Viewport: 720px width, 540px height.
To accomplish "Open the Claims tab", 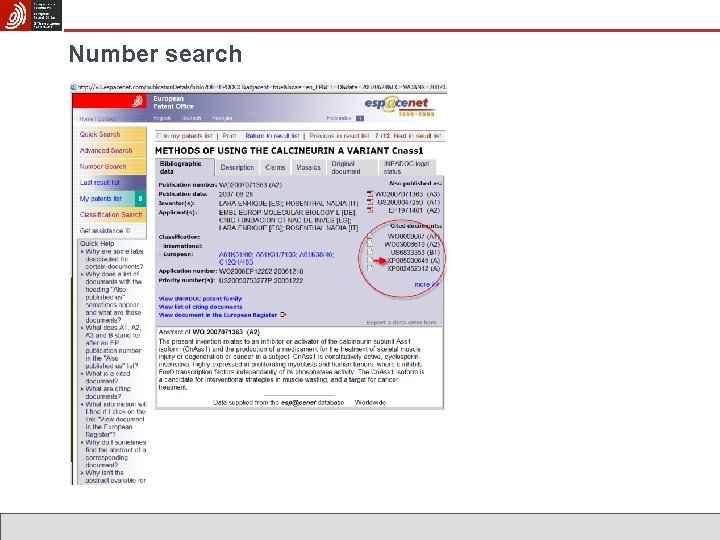I will point(275,168).
